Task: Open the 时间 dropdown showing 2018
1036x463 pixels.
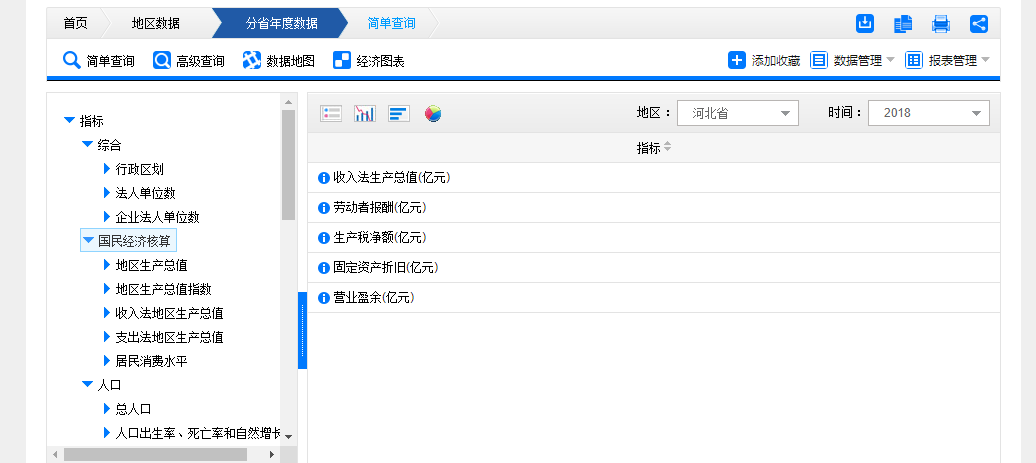Action: point(928,113)
